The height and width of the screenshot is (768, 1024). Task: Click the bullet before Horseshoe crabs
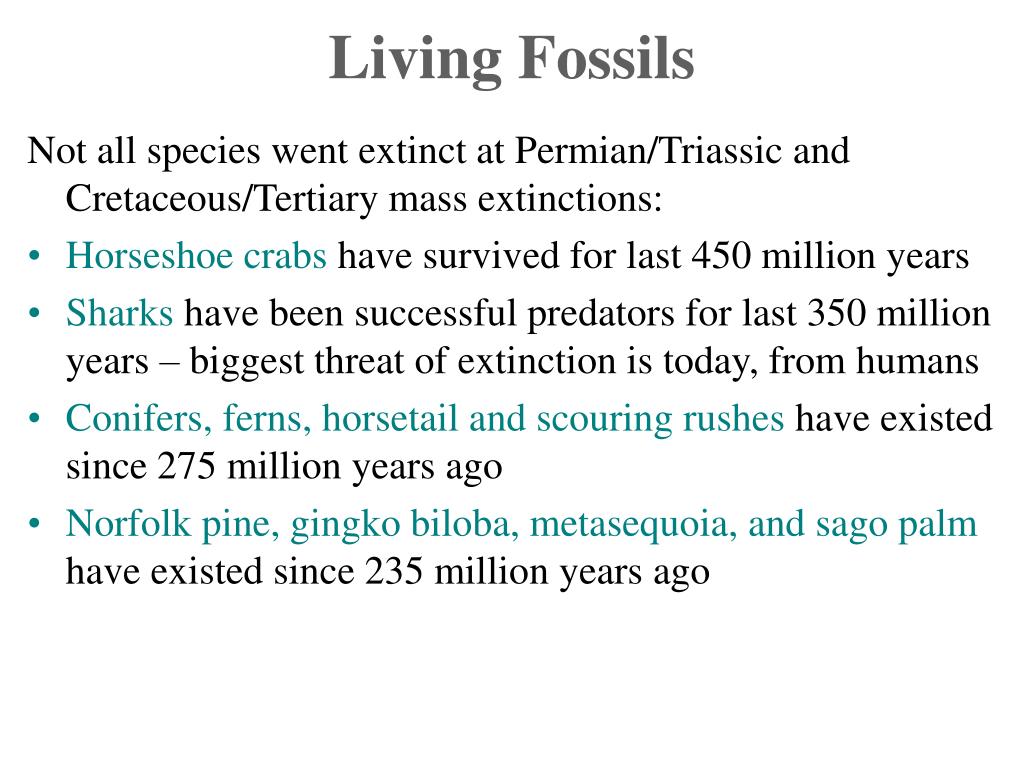[x=34, y=256]
